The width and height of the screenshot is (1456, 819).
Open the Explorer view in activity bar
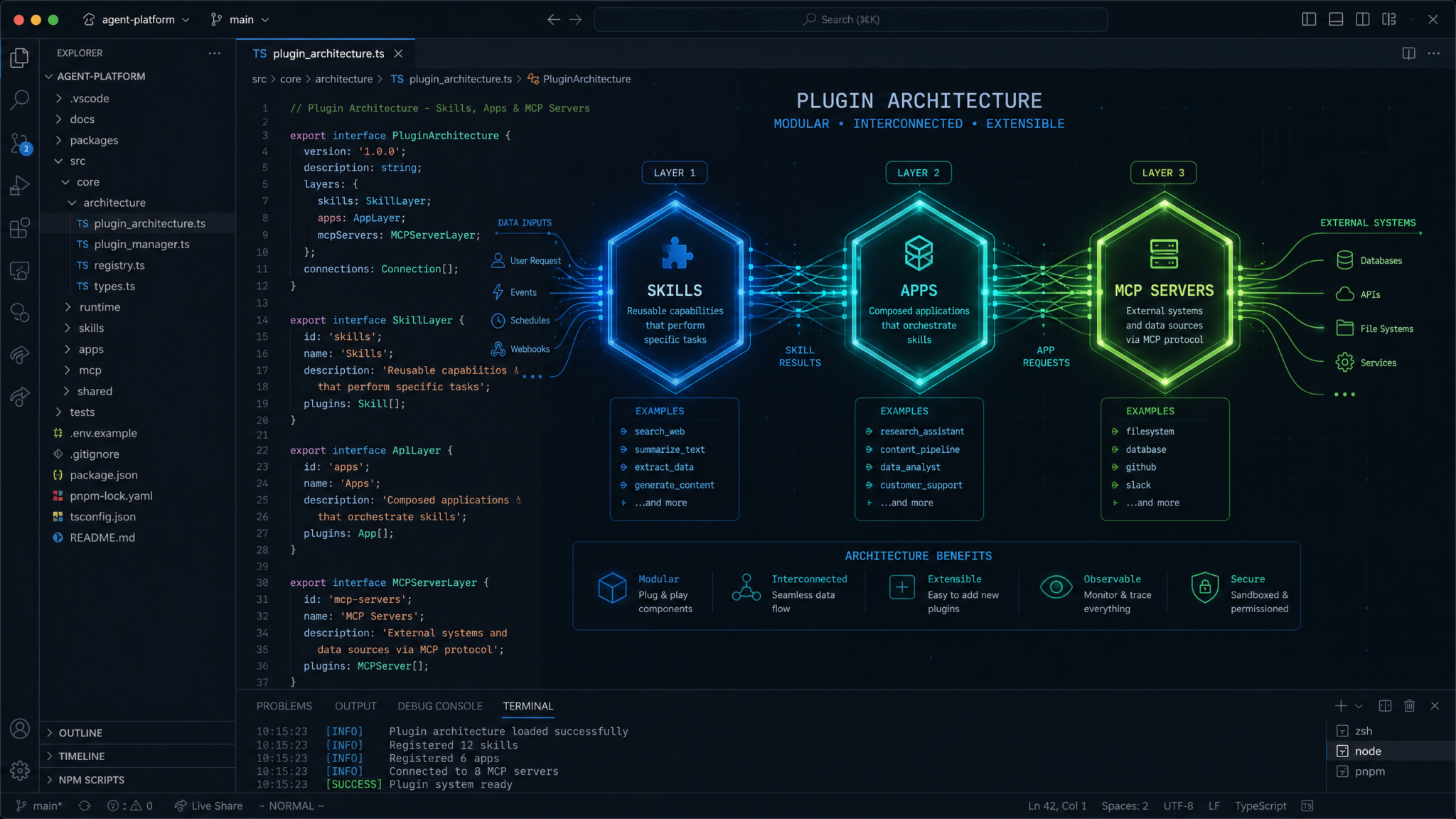coord(20,58)
